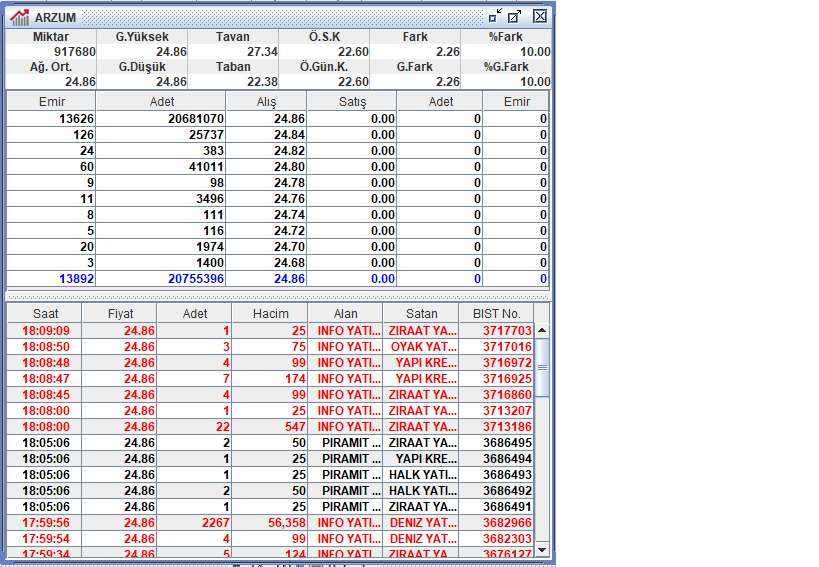Select the trade at 18:08:47
Screen dimensions: 819x567
point(270,379)
